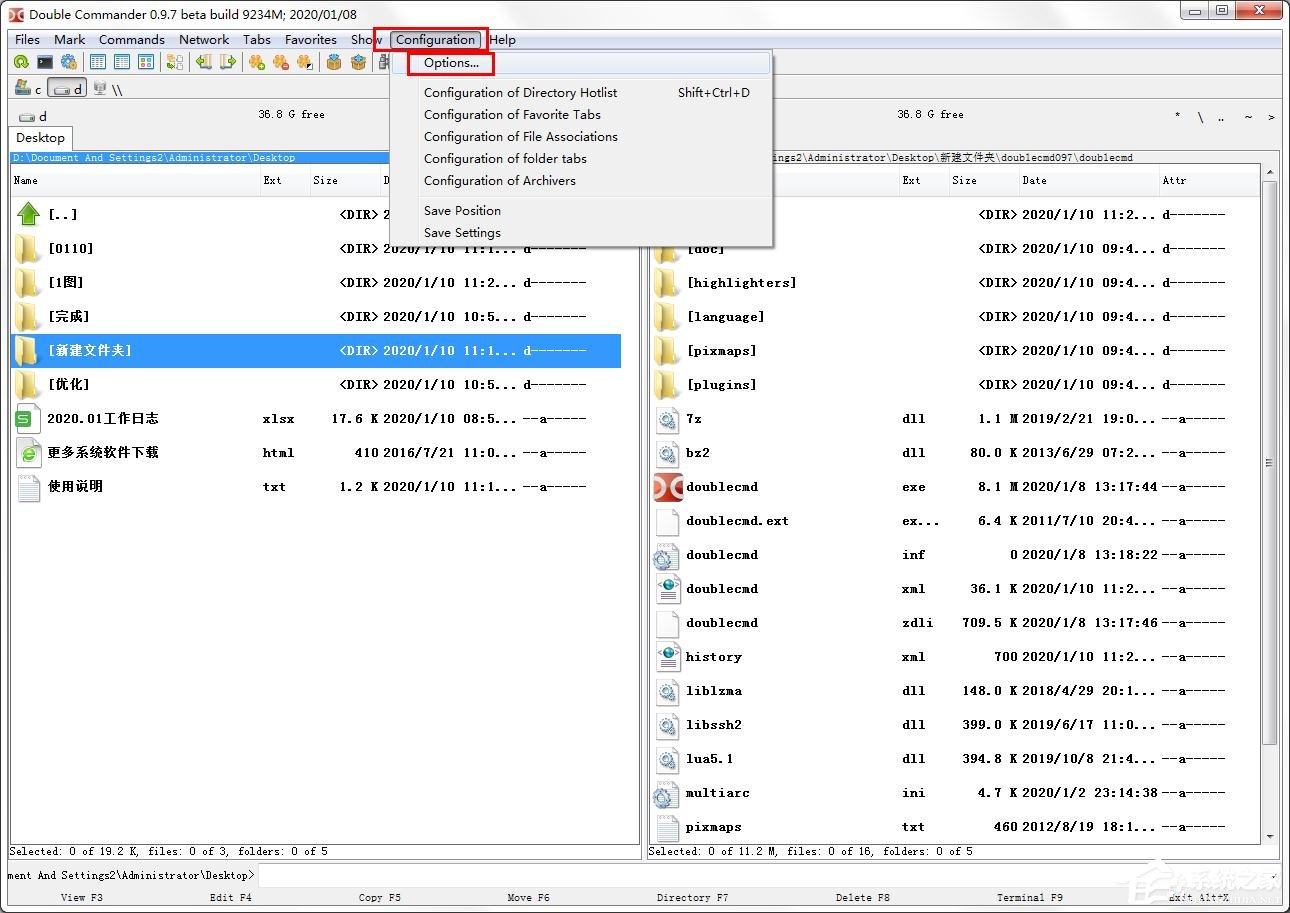This screenshot has height=913, width=1290.
Task: Click the unselect group (minus) toolbar icon
Action: (x=281, y=62)
